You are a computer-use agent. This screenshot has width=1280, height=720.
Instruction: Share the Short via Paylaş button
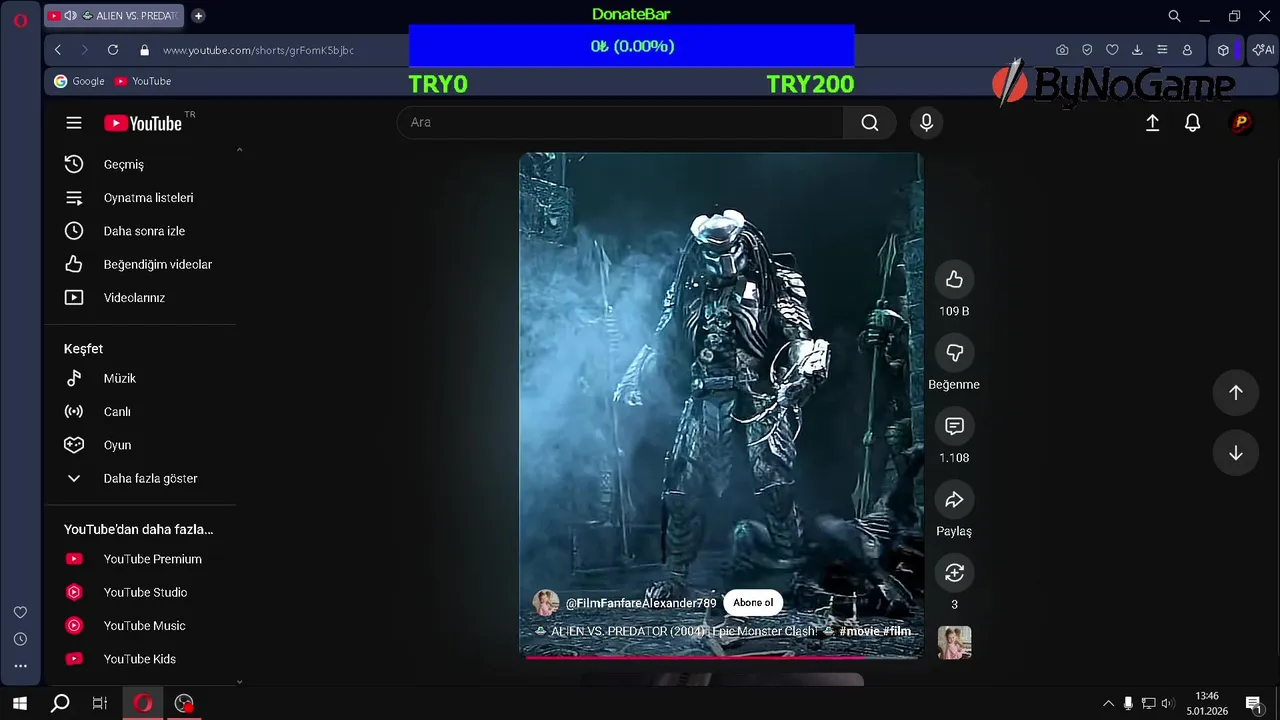click(x=954, y=499)
